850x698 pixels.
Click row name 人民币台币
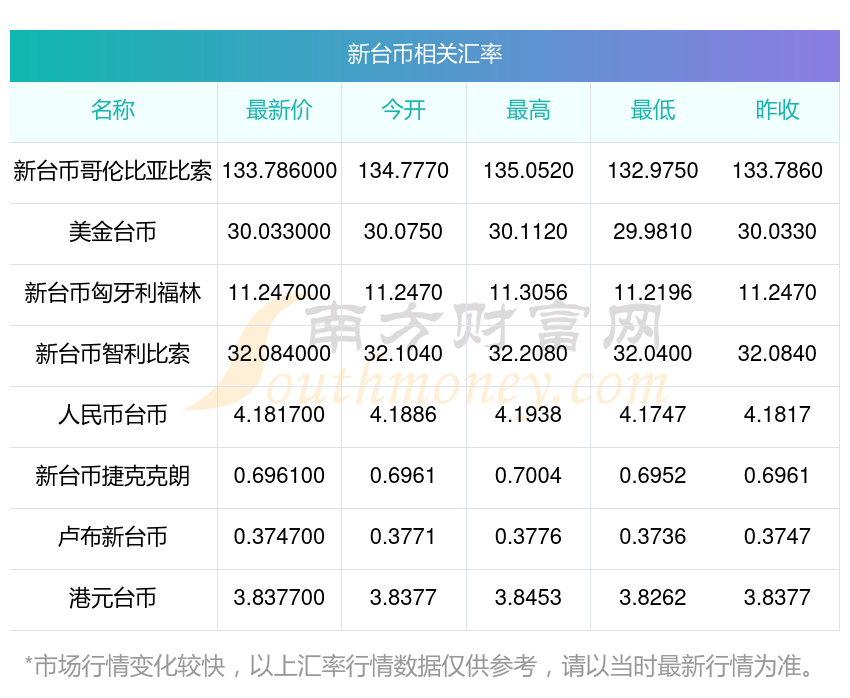pos(113,415)
